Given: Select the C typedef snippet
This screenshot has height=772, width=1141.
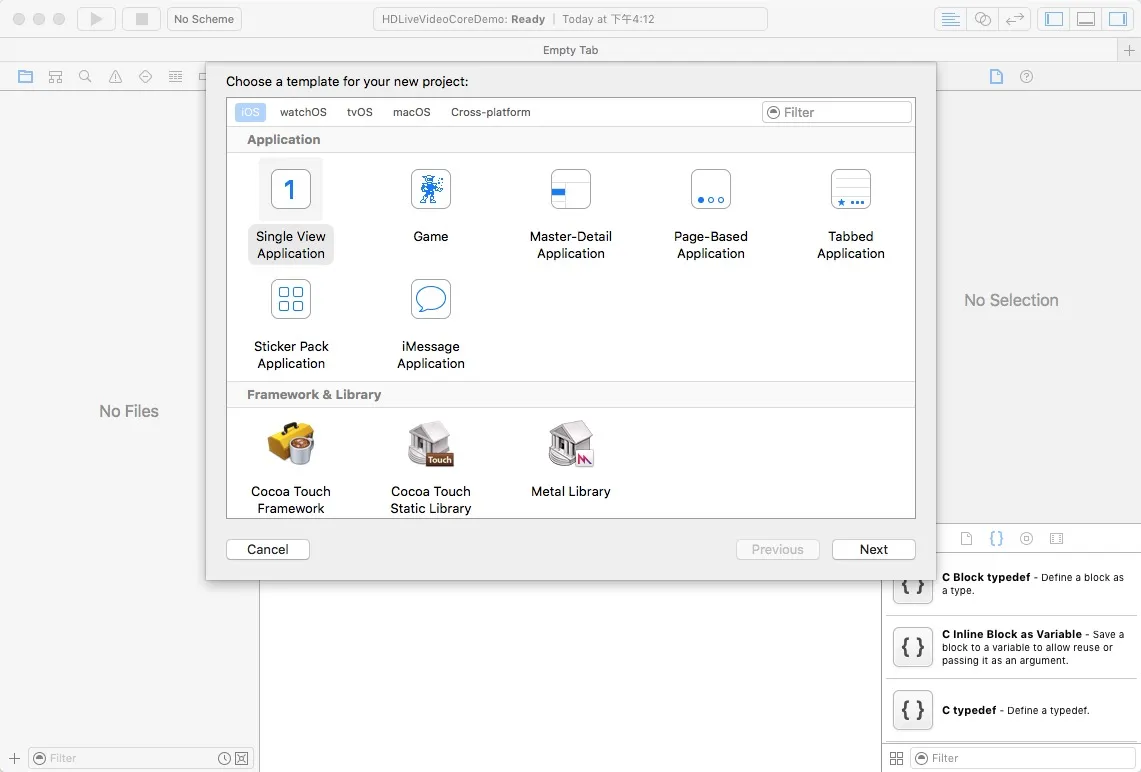Looking at the screenshot, I should click(1011, 710).
